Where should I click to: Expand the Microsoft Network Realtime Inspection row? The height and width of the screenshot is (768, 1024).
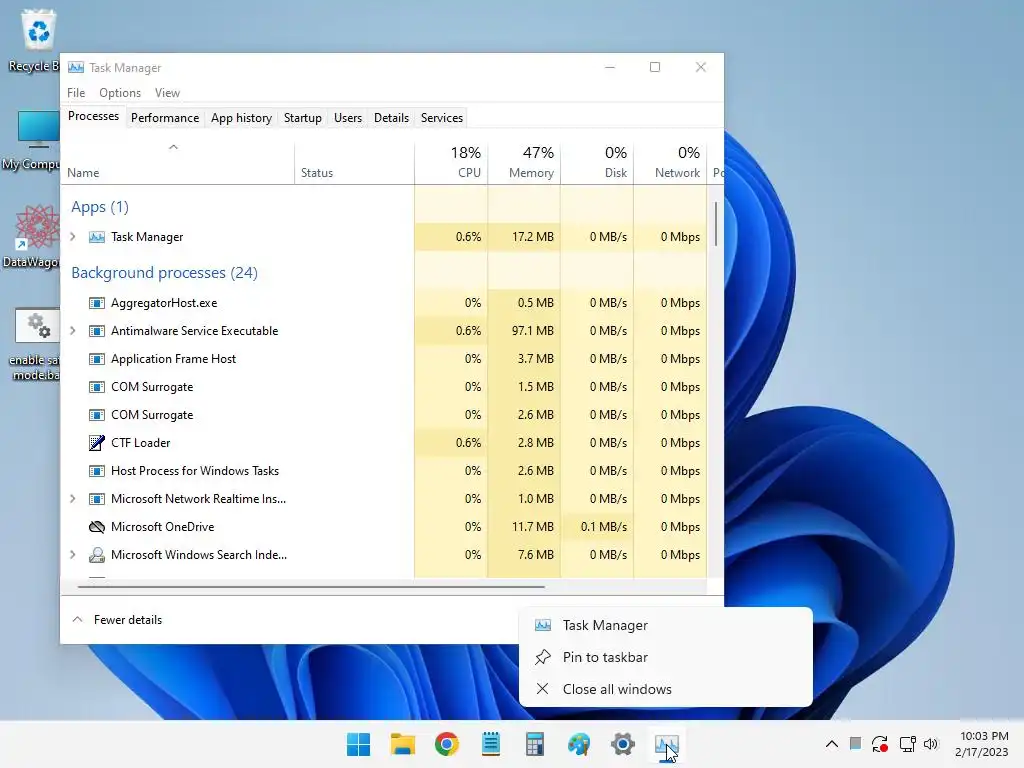(73, 499)
